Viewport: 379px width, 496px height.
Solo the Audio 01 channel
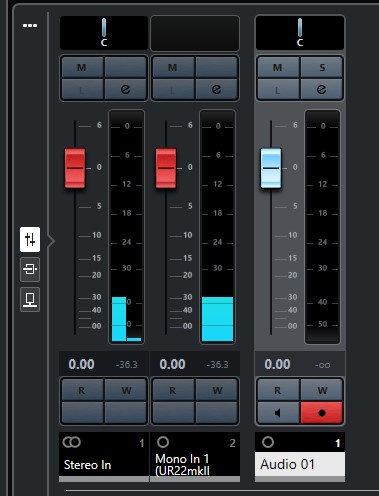click(x=322, y=68)
